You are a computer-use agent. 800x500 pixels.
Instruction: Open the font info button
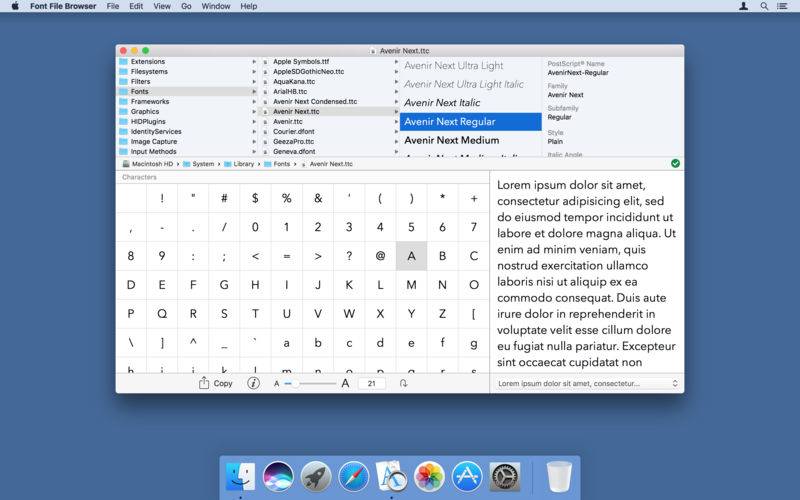coord(253,383)
